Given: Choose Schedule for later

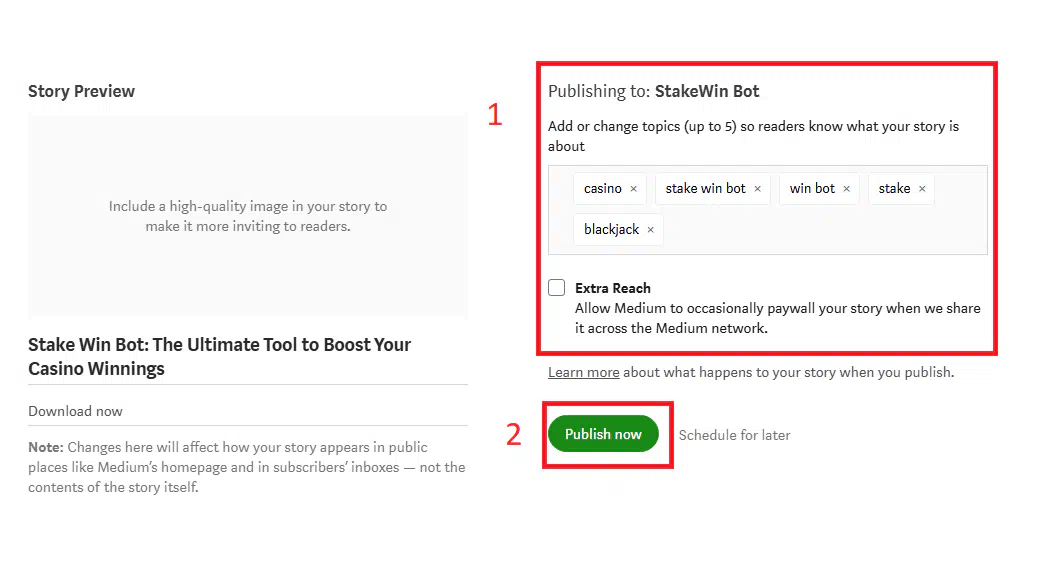Looking at the screenshot, I should (734, 435).
